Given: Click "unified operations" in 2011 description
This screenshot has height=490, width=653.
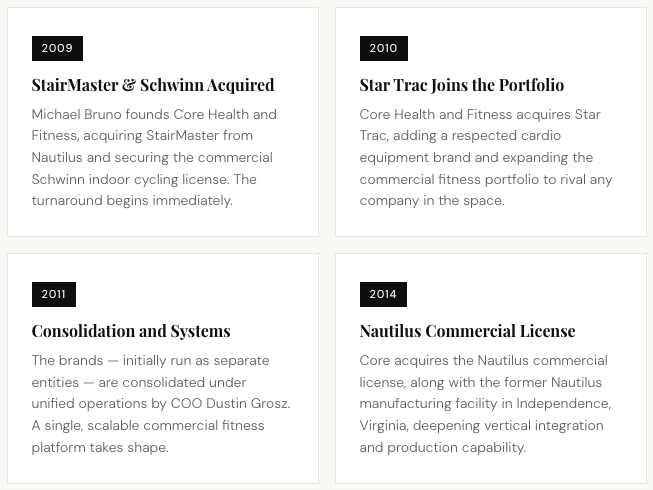Looking at the screenshot, I should pyautogui.click(x=93, y=403).
